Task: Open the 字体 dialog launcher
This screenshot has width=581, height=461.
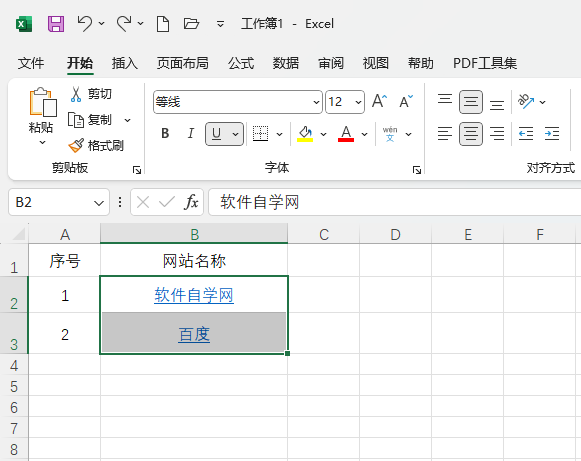Action: [417, 170]
